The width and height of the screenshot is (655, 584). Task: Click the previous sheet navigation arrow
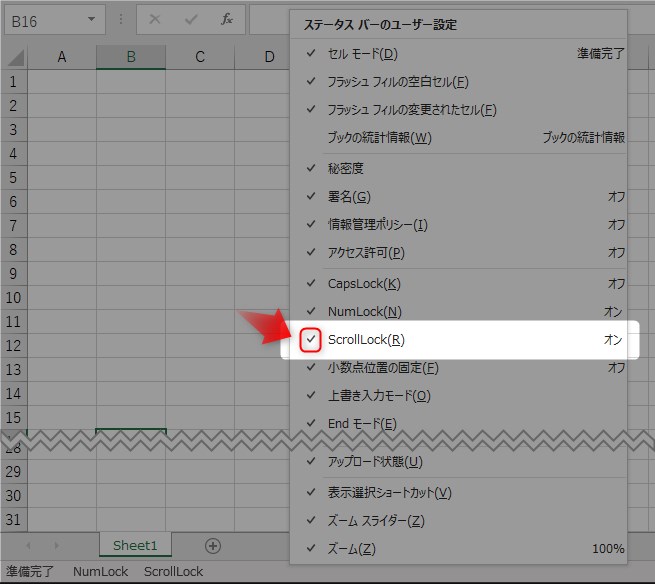point(28,545)
